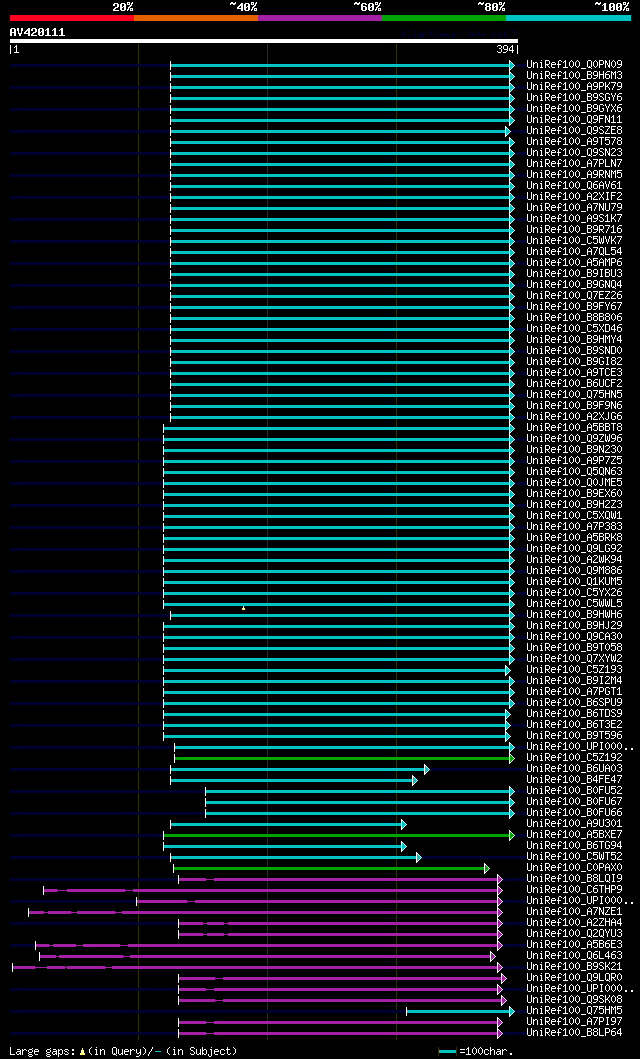This screenshot has height=1059, width=640.
Task: Click the Large gaps legend text
Action: [x=124, y=1051]
